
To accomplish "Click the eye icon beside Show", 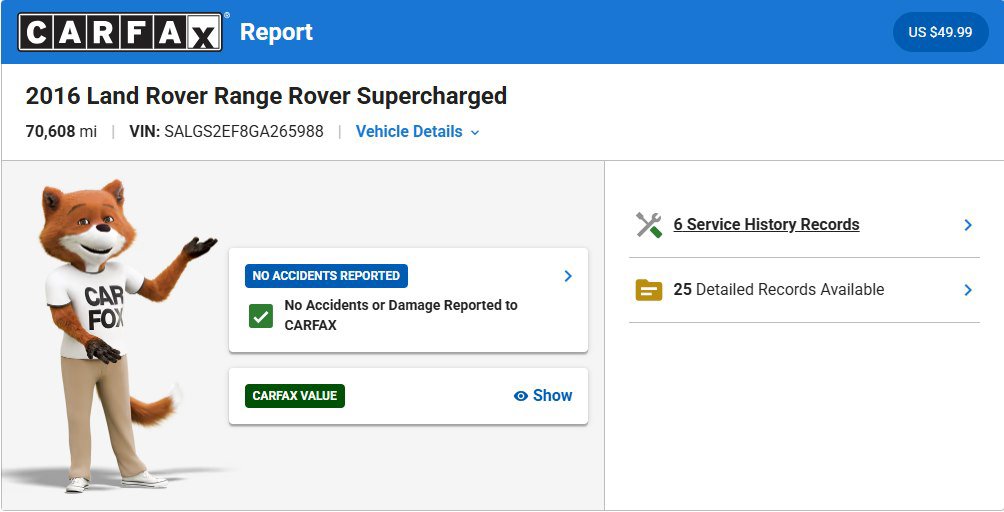I will coord(521,396).
